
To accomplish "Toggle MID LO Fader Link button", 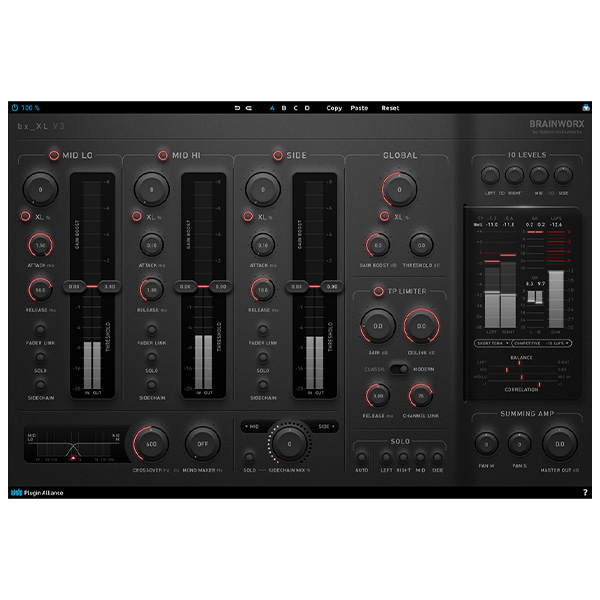I will point(40,329).
